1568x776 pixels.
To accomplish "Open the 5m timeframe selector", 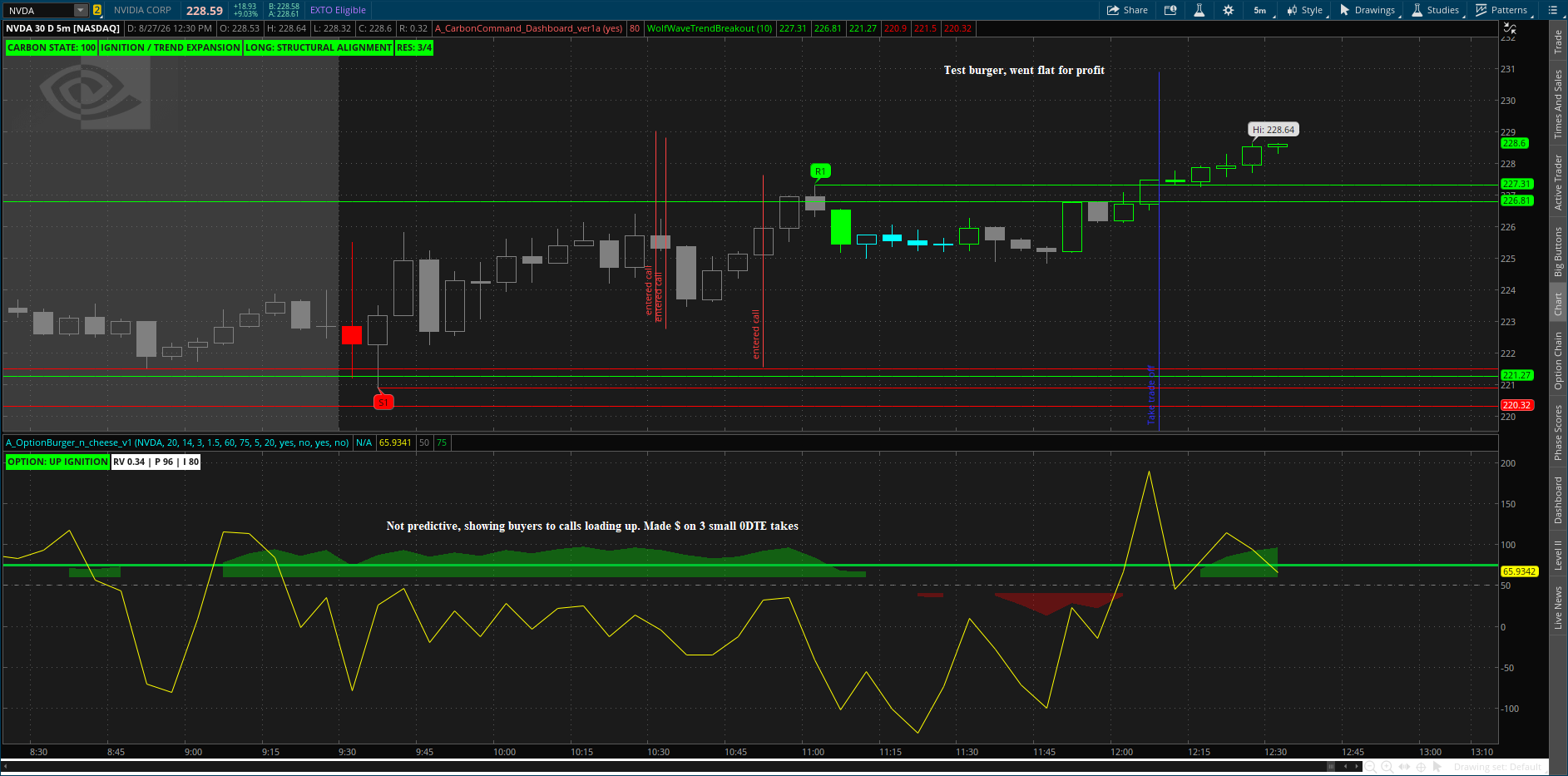I will (x=1260, y=10).
